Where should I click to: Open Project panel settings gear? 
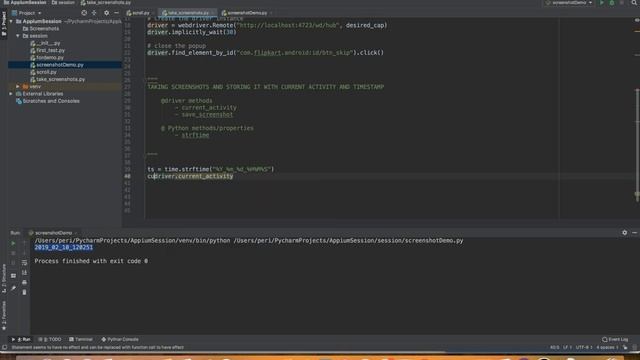point(106,13)
